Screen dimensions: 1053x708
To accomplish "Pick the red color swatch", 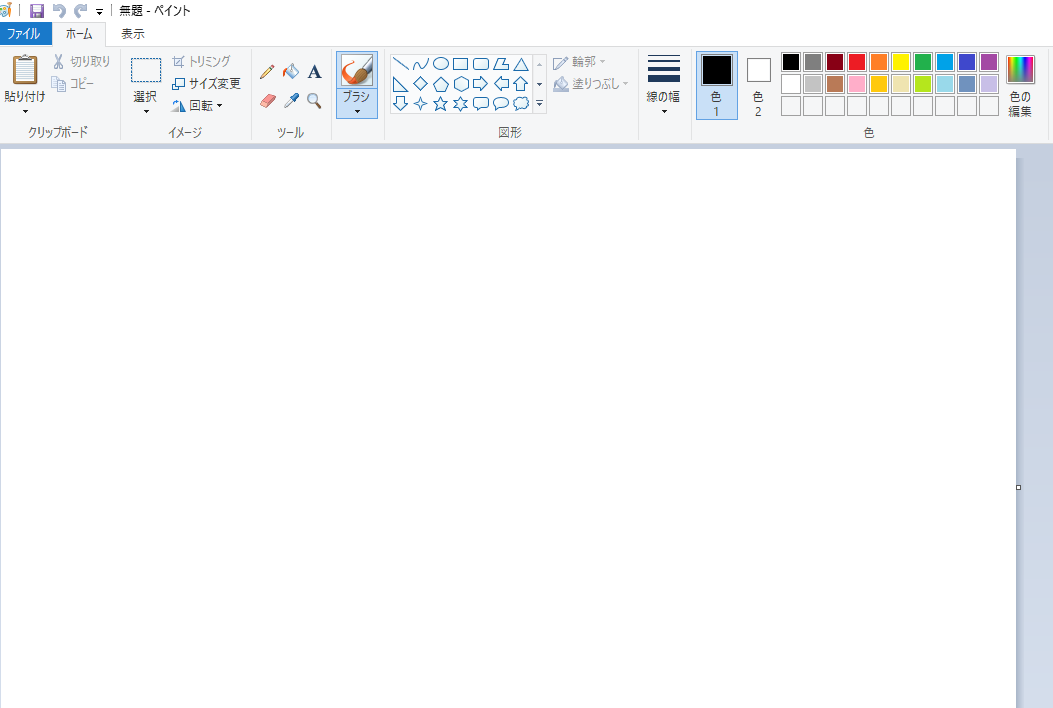I will point(857,62).
